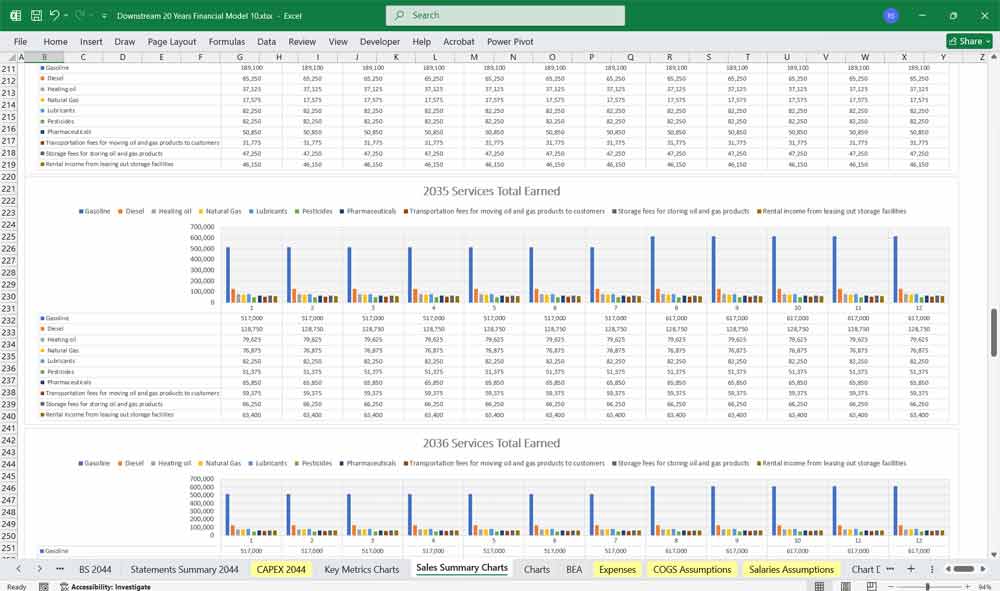
Task: Open the CAPEX 2044 sheet tab
Action: tap(280, 568)
